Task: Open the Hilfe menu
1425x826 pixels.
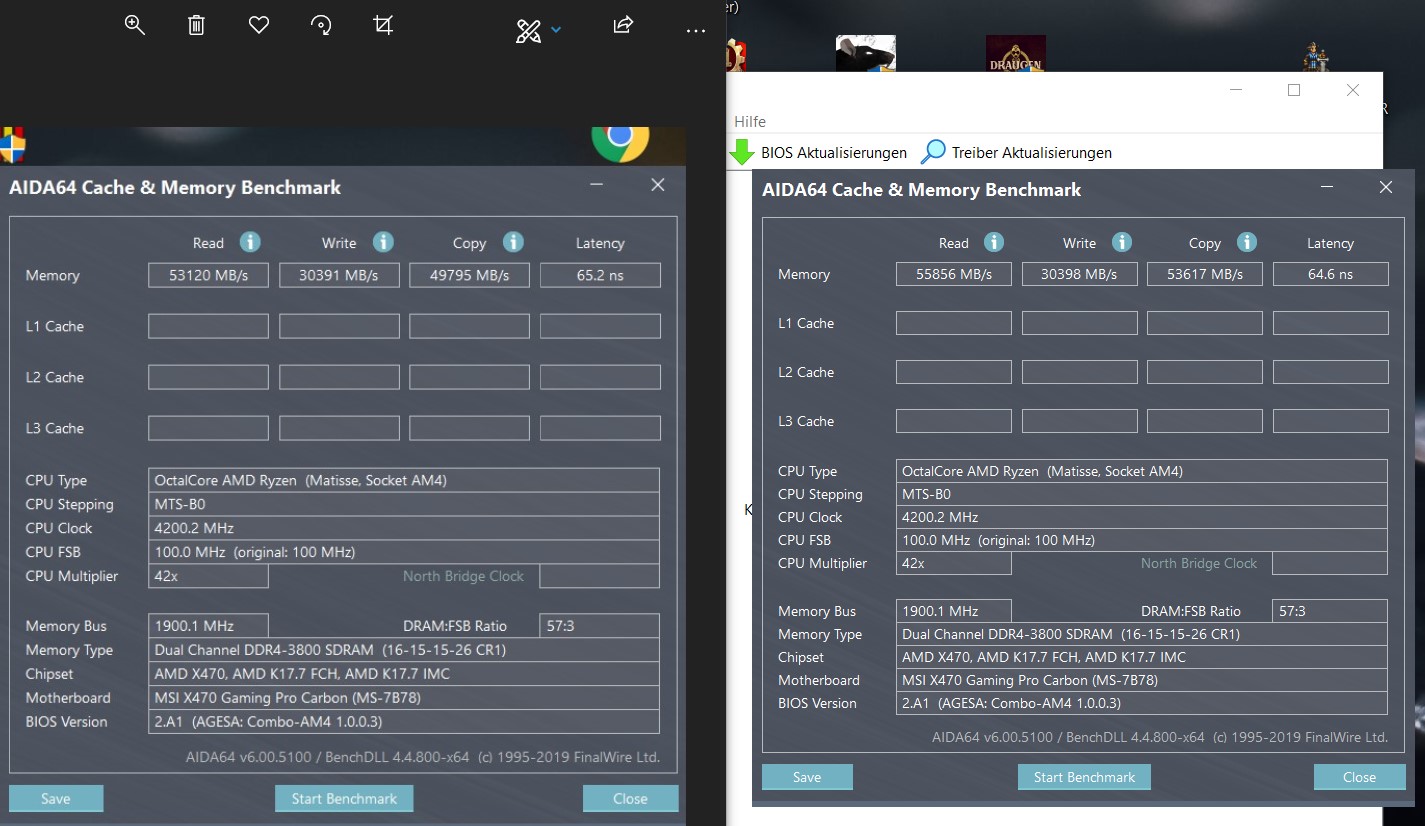Action: [x=750, y=121]
